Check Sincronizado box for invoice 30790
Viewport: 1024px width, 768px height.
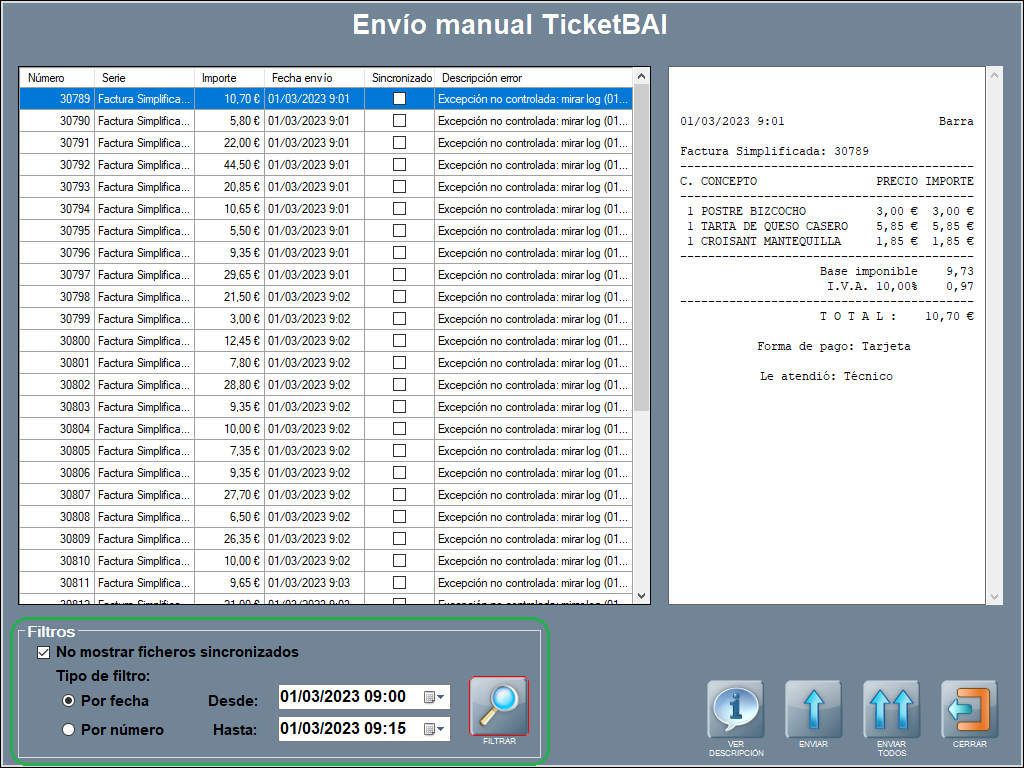point(399,121)
